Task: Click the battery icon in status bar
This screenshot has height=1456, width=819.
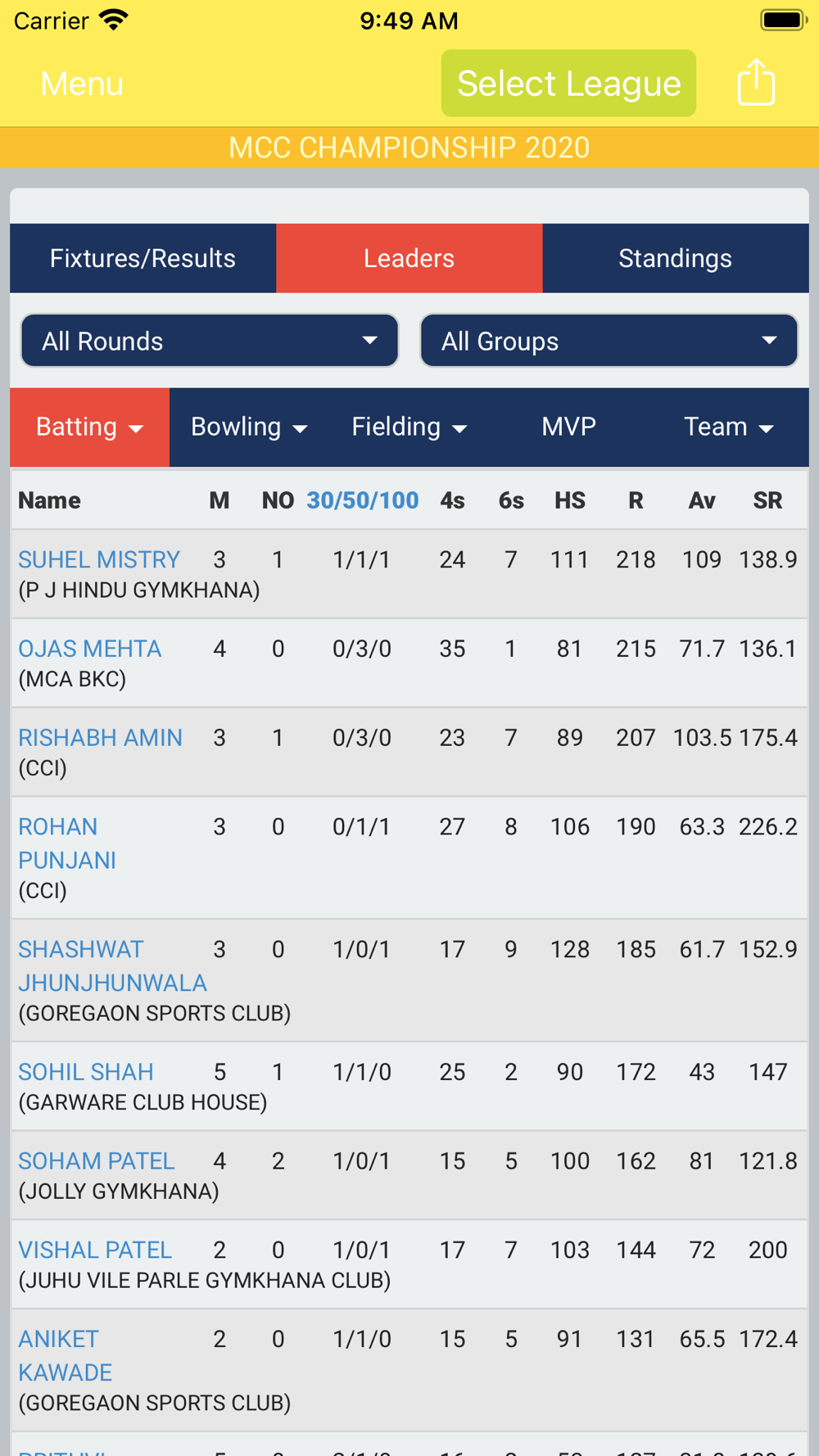Action: coord(784,20)
